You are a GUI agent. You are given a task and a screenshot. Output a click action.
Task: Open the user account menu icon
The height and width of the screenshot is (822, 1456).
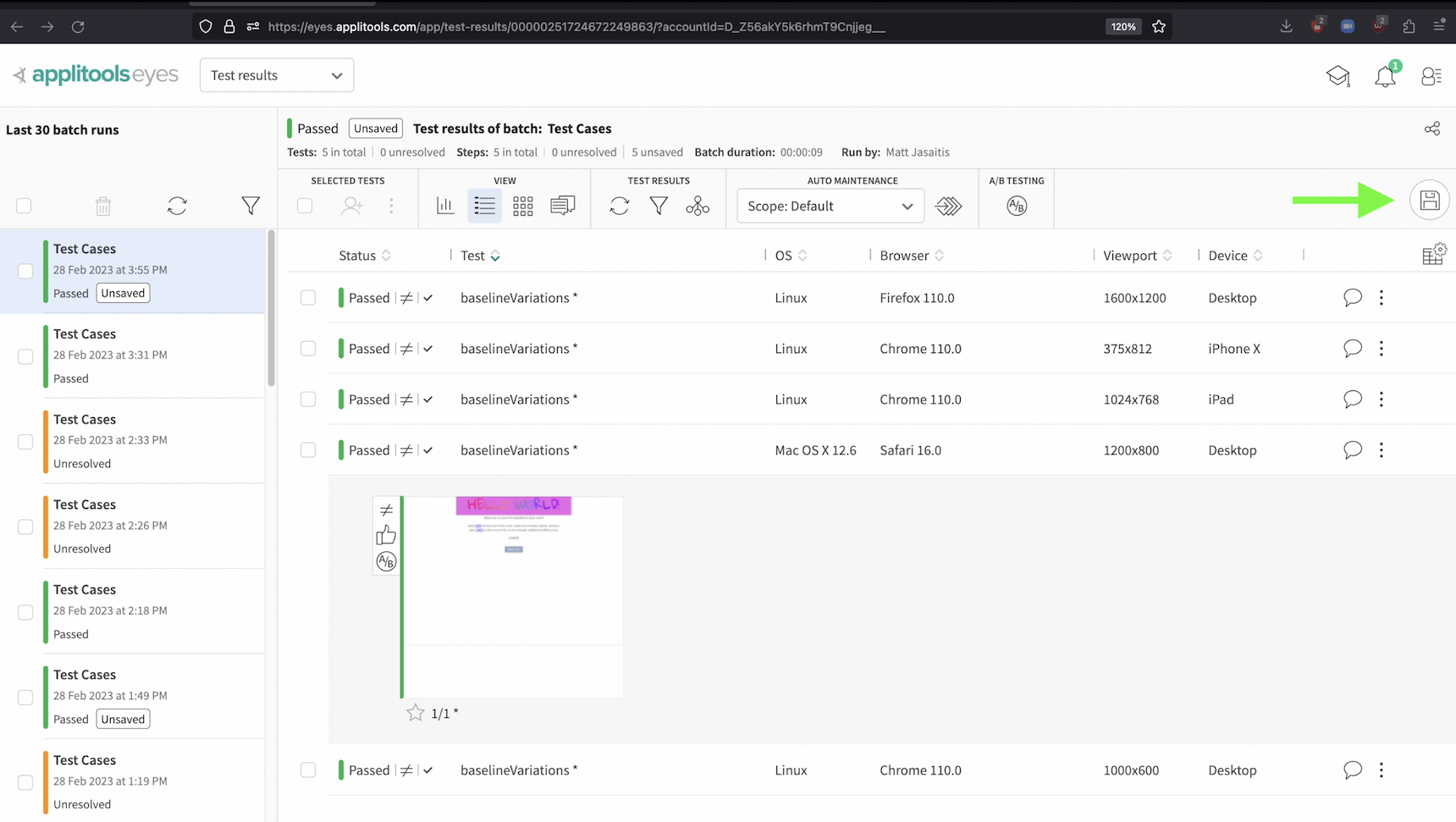point(1431,76)
